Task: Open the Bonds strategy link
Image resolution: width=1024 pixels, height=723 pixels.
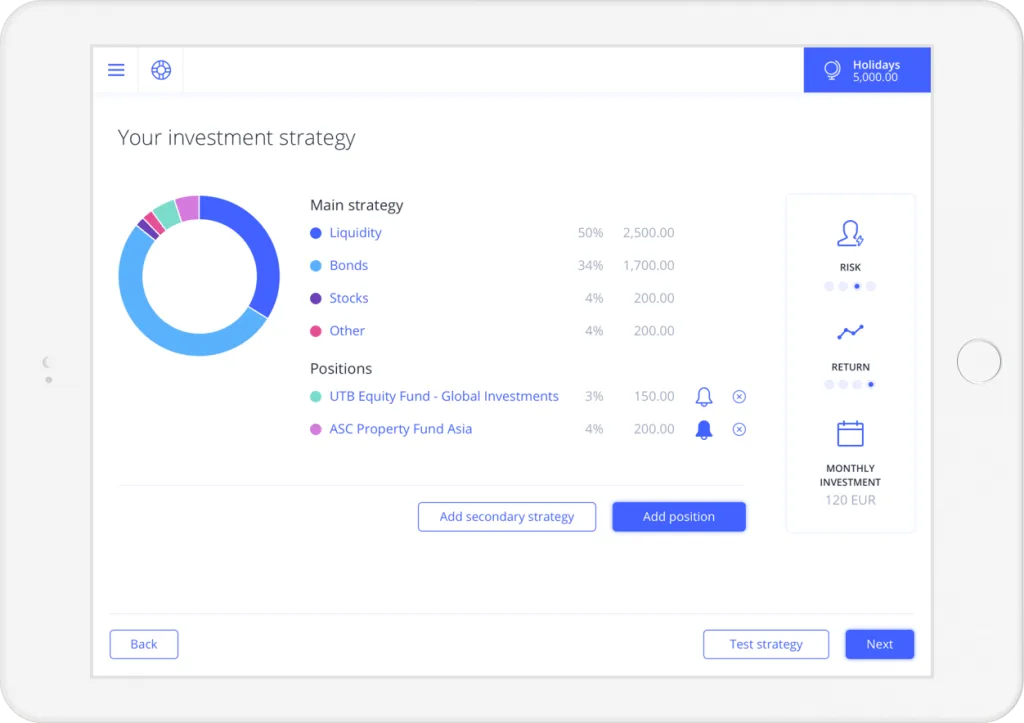Action: click(x=349, y=265)
